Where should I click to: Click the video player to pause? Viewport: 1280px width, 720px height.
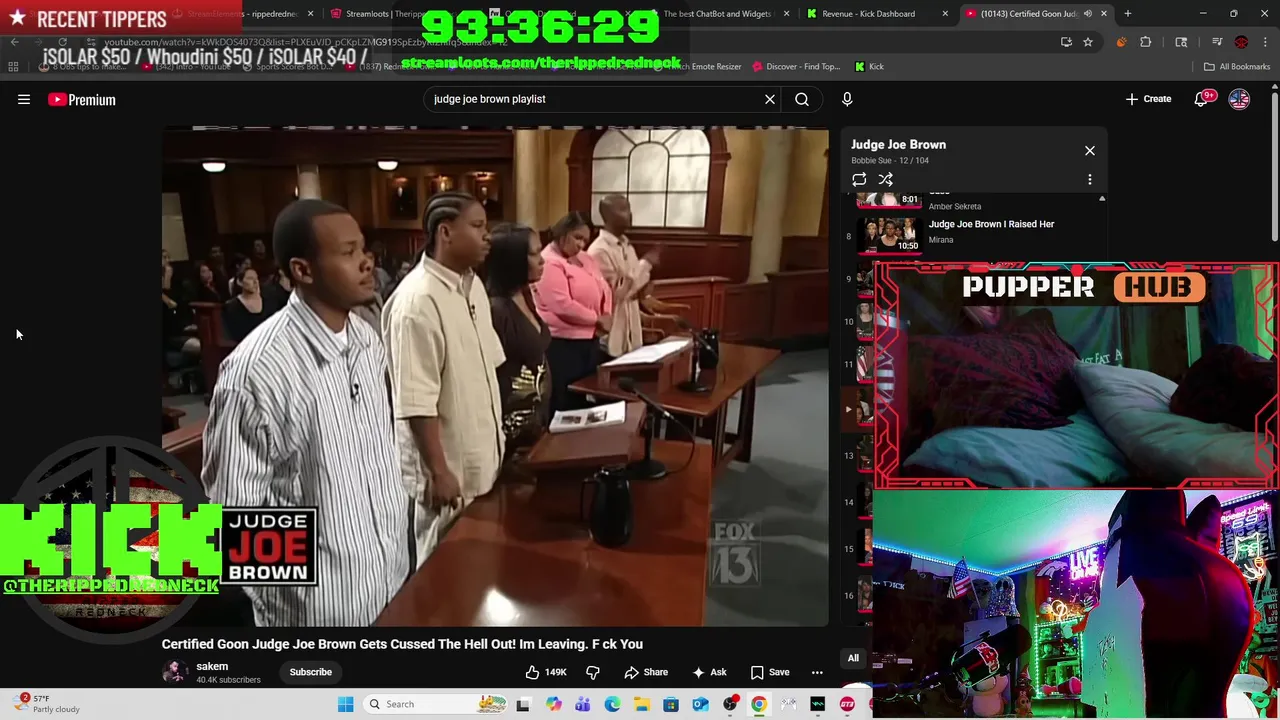click(495, 376)
